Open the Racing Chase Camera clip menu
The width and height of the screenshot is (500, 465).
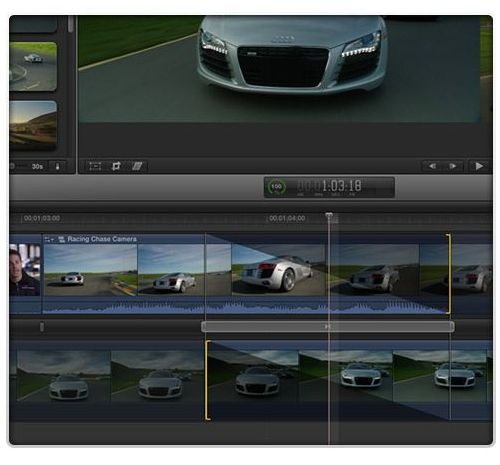49,239
